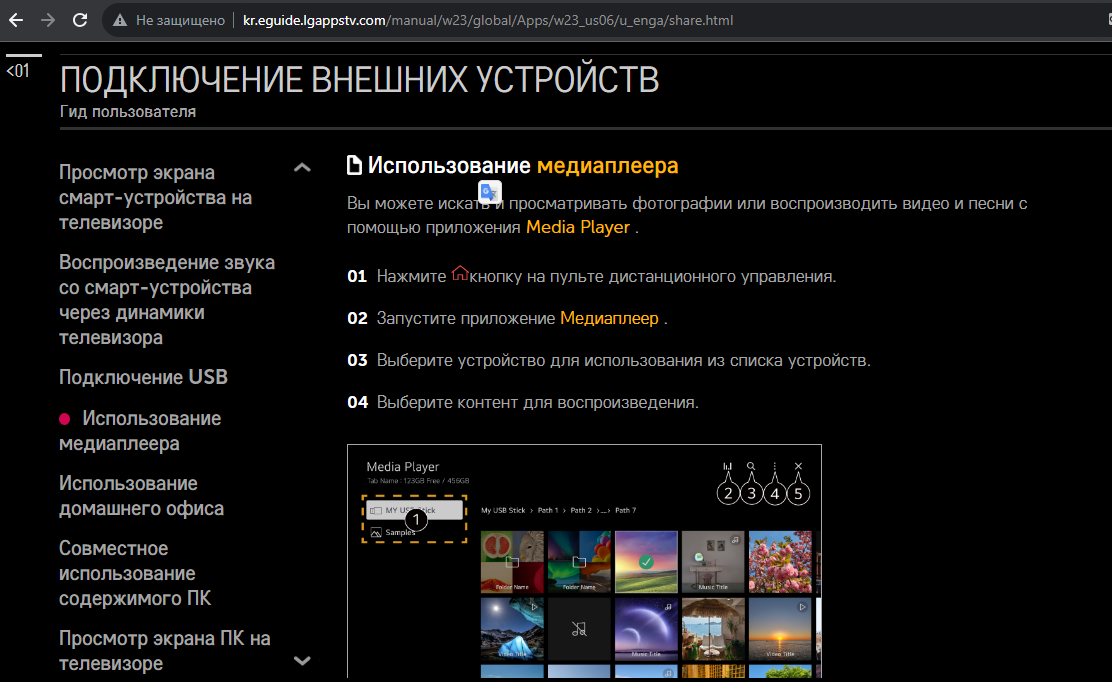Click the X close icon in Media Player image
The width and height of the screenshot is (1112, 682).
pos(798,467)
